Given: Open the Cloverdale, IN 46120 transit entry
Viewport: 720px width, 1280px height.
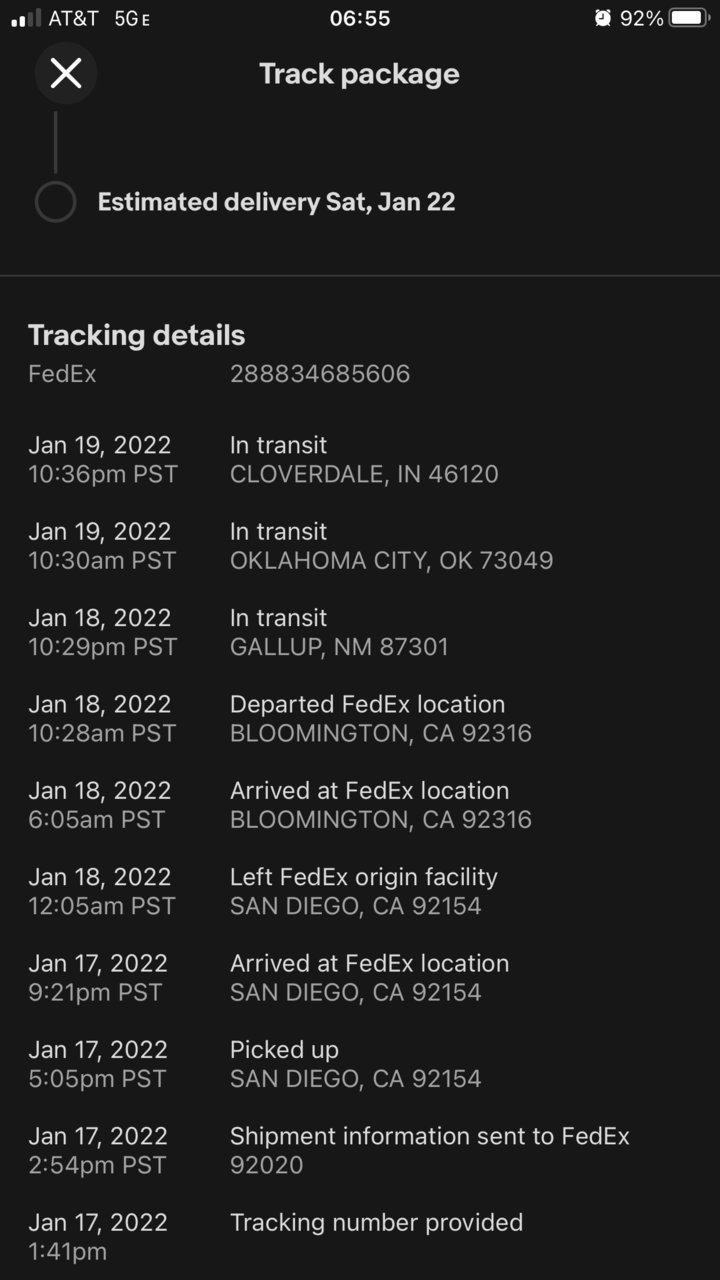Looking at the screenshot, I should point(360,459).
